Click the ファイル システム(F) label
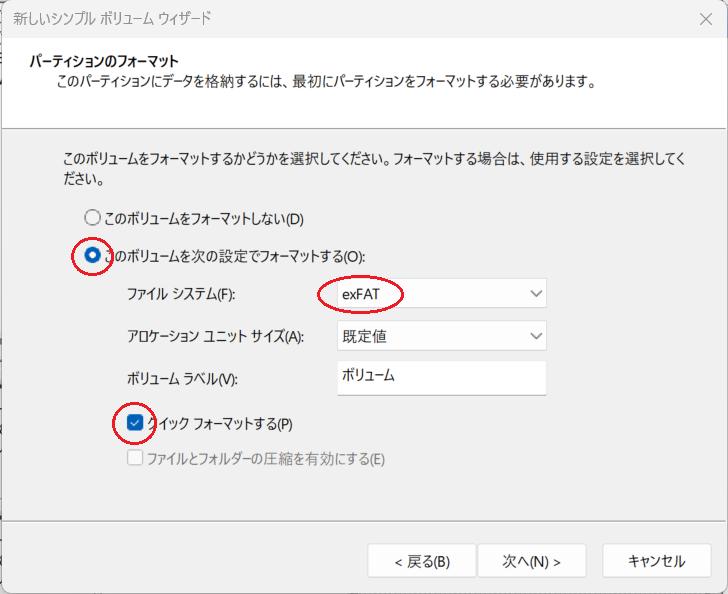The image size is (728, 594). pyautogui.click(x=181, y=294)
